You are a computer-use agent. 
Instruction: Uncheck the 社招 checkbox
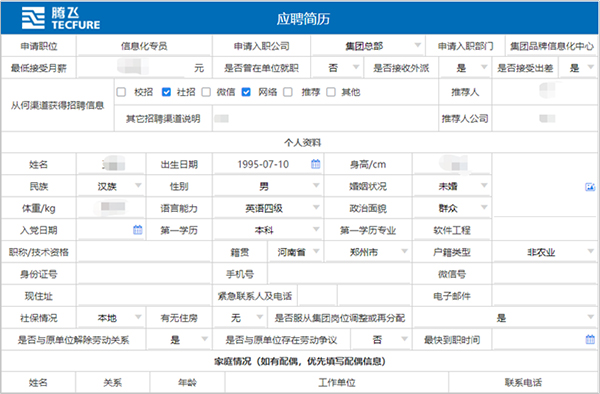tap(166, 92)
